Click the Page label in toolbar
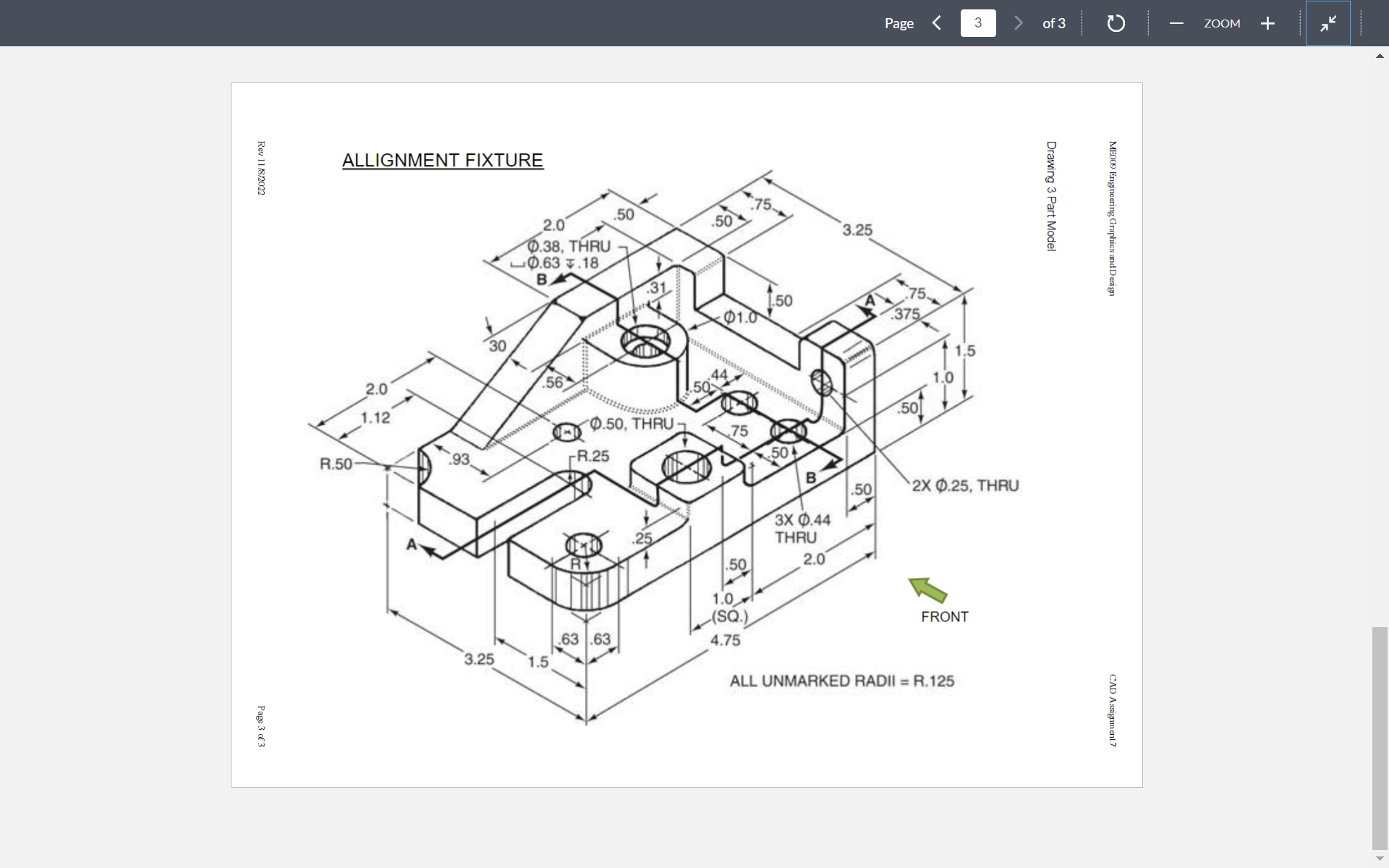This screenshot has width=1389, height=868. coord(899,23)
